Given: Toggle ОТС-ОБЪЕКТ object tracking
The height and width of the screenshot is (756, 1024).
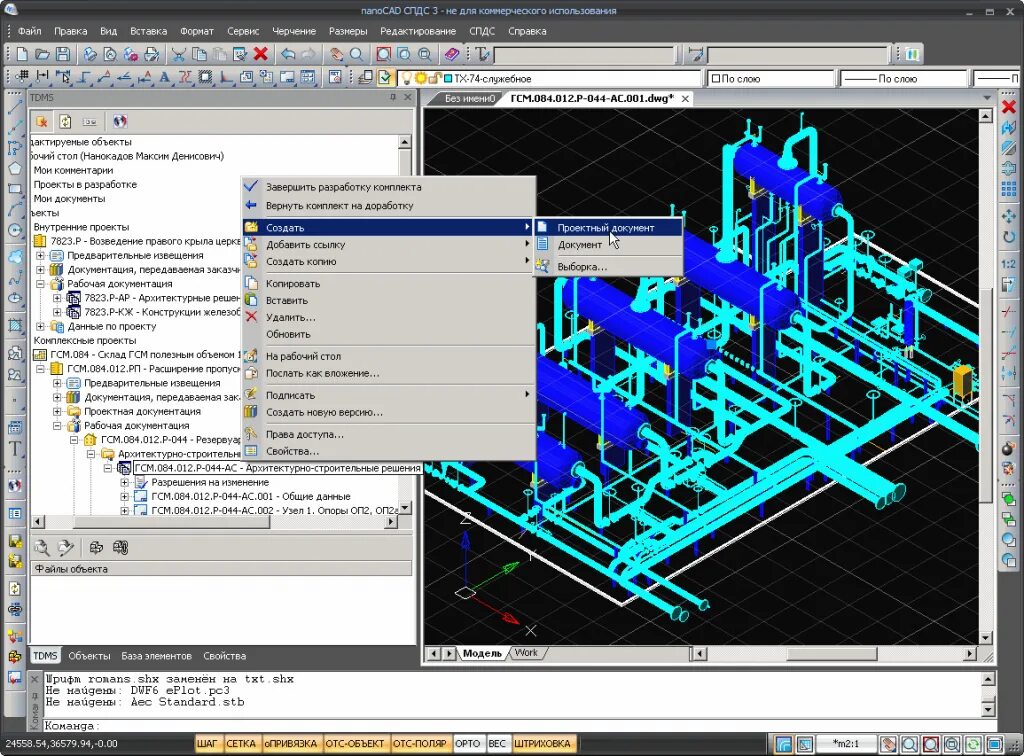Looking at the screenshot, I should 355,744.
